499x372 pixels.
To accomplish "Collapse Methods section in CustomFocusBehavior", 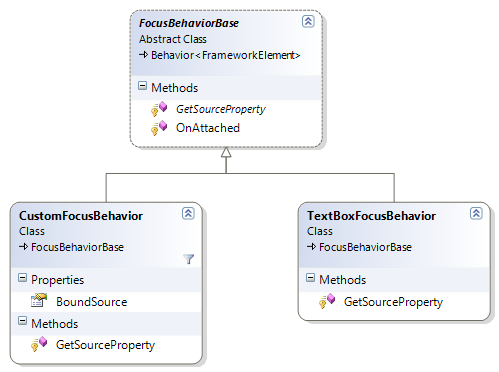I will (22, 321).
